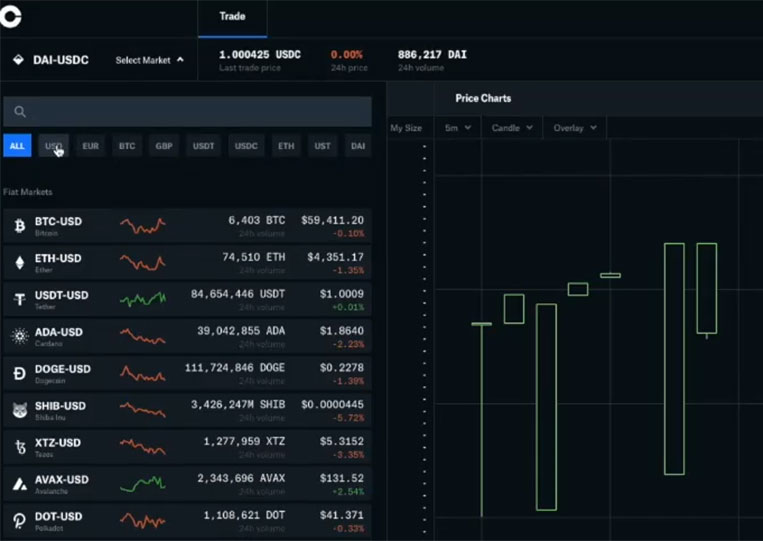Click the 1.000425 USDC last trade price
The width and height of the screenshot is (763, 541).
(x=260, y=54)
